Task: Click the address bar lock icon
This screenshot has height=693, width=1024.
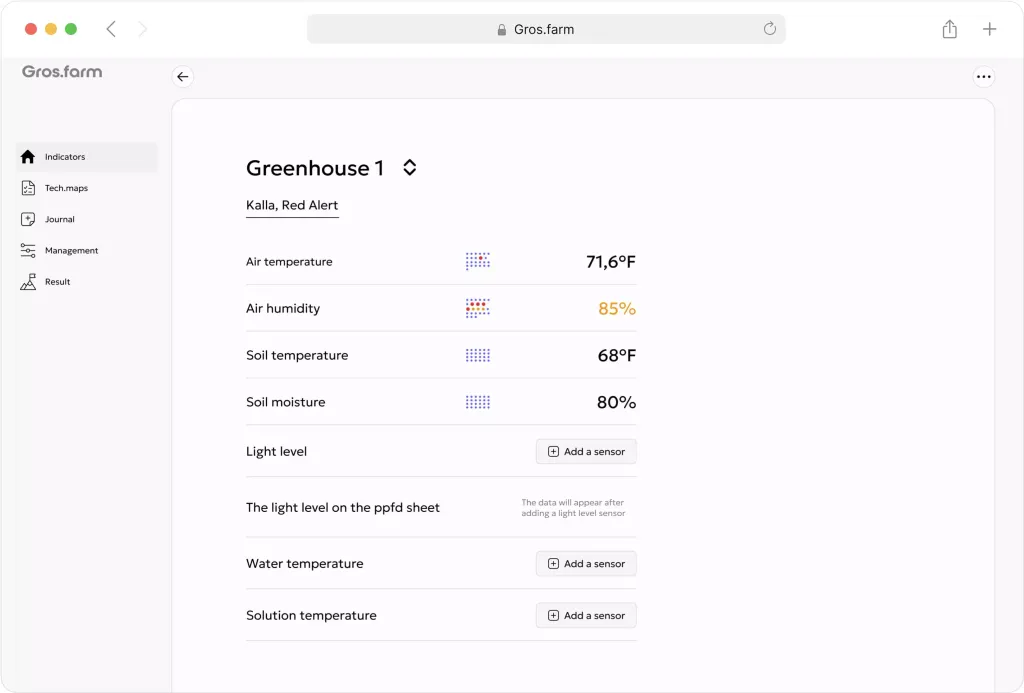Action: [x=502, y=29]
